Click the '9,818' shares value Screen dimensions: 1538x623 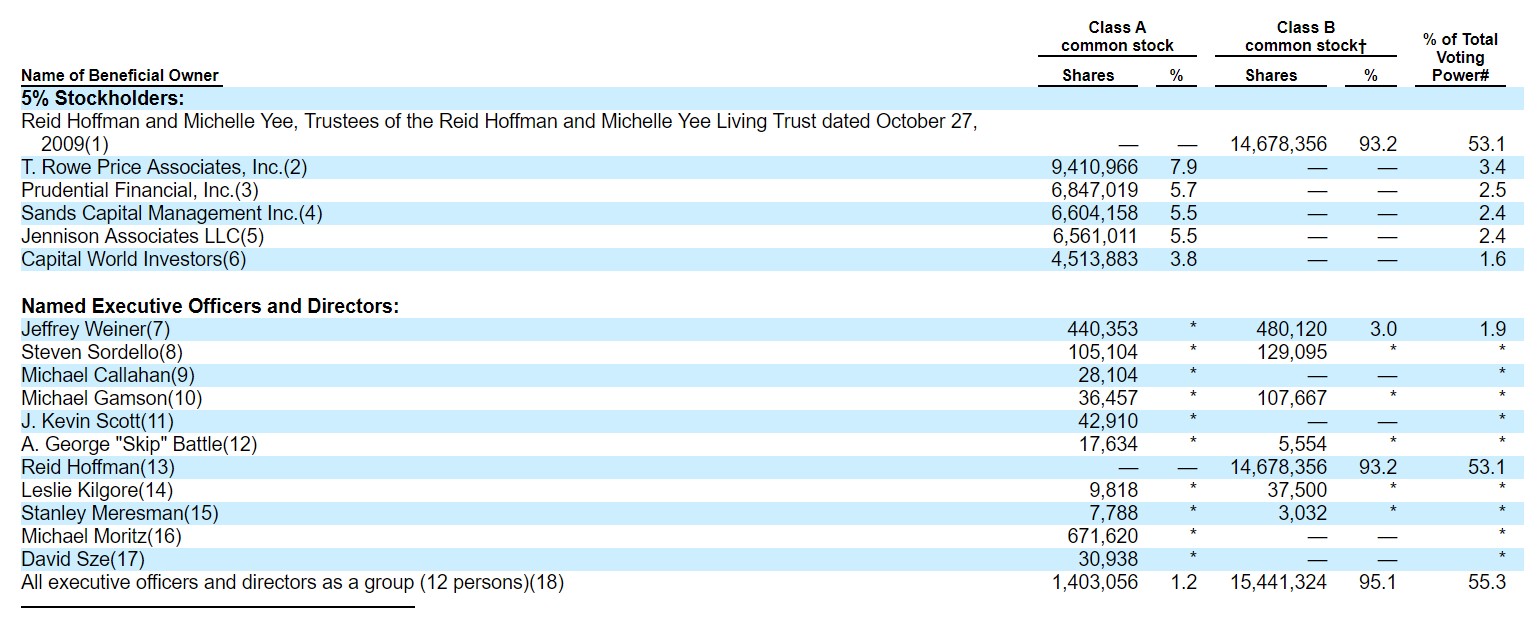point(1113,490)
